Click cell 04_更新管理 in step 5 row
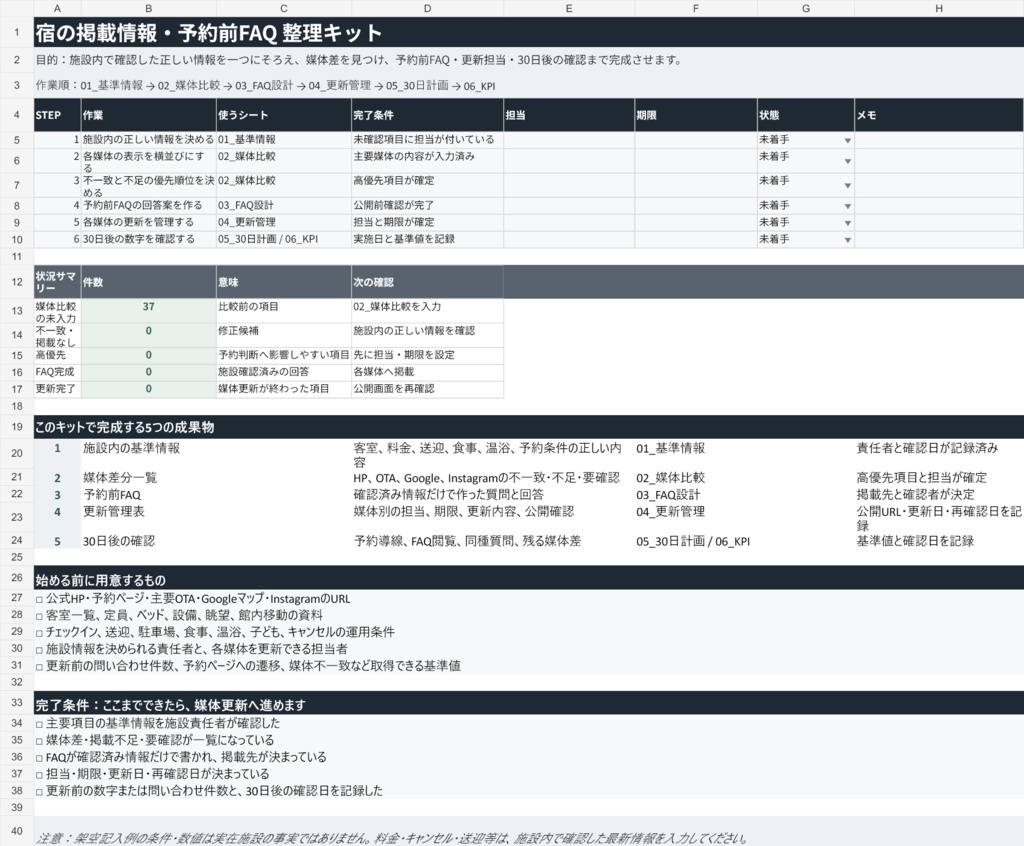 click(x=283, y=223)
